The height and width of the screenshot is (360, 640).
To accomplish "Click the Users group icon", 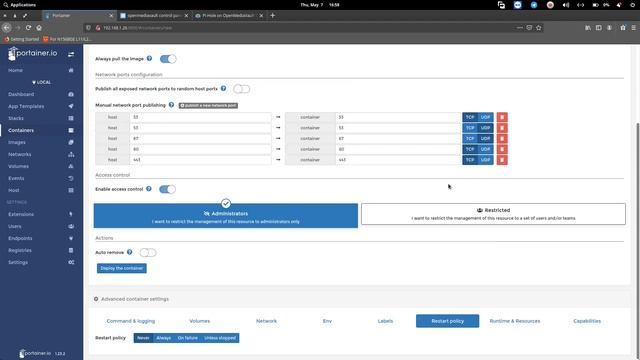I will click(71, 226).
